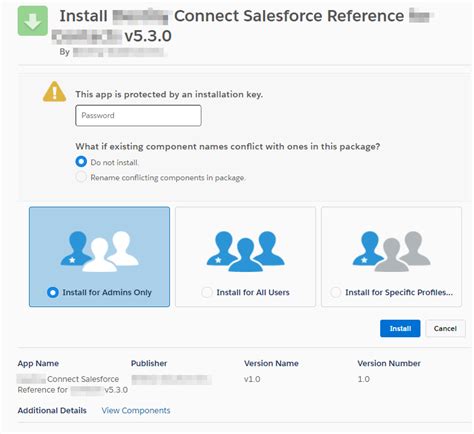Viewport: 474px width, 434px height.
Task: Click the All Users blue people icon
Action: tap(245, 252)
